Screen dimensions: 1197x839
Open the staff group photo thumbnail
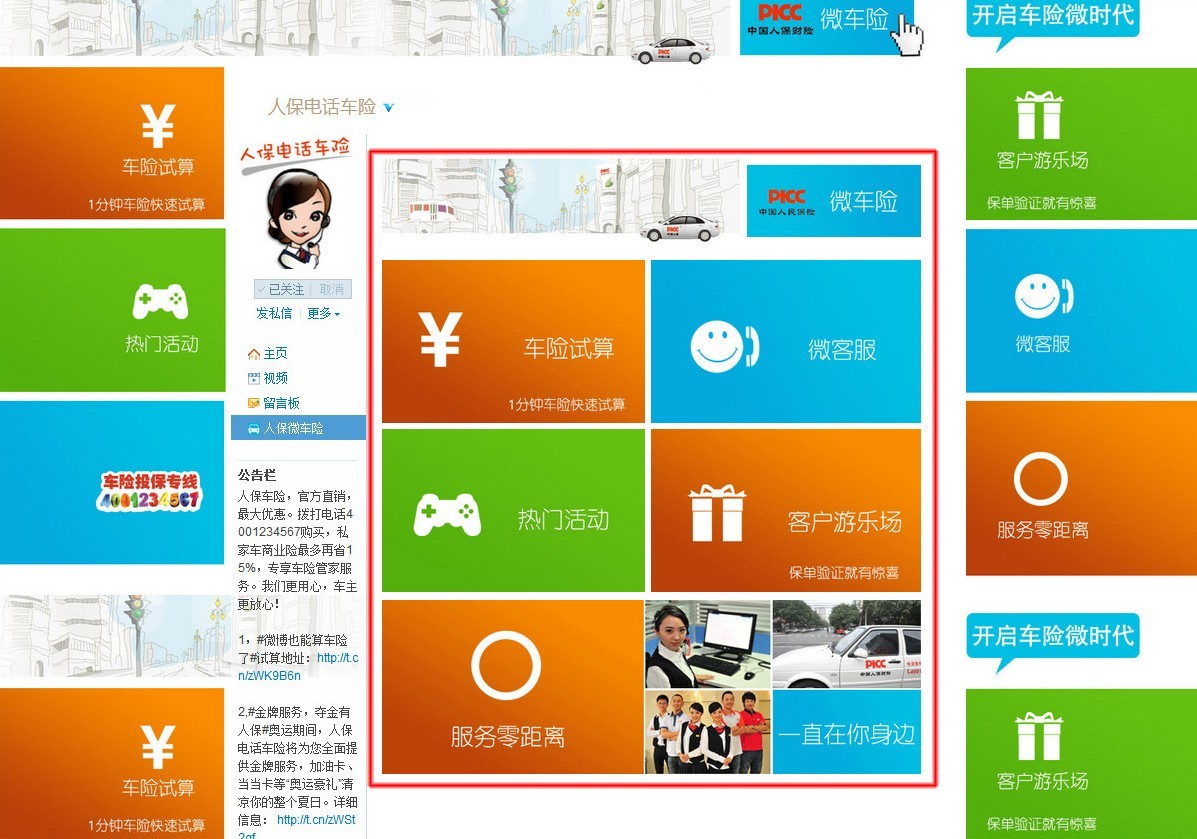(x=708, y=732)
